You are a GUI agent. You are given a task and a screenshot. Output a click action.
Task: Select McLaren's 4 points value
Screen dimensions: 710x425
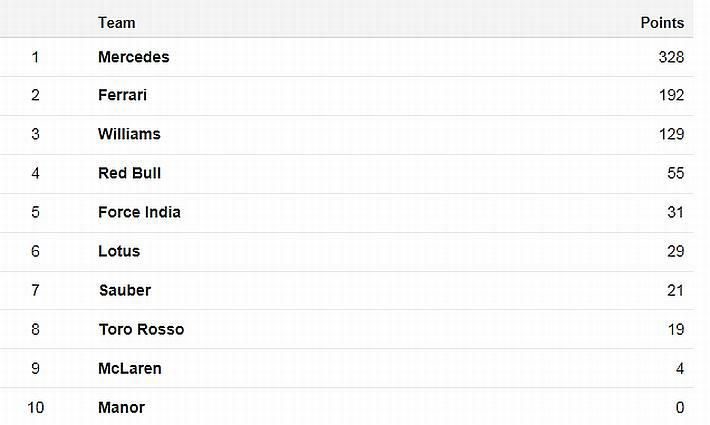[x=680, y=368]
